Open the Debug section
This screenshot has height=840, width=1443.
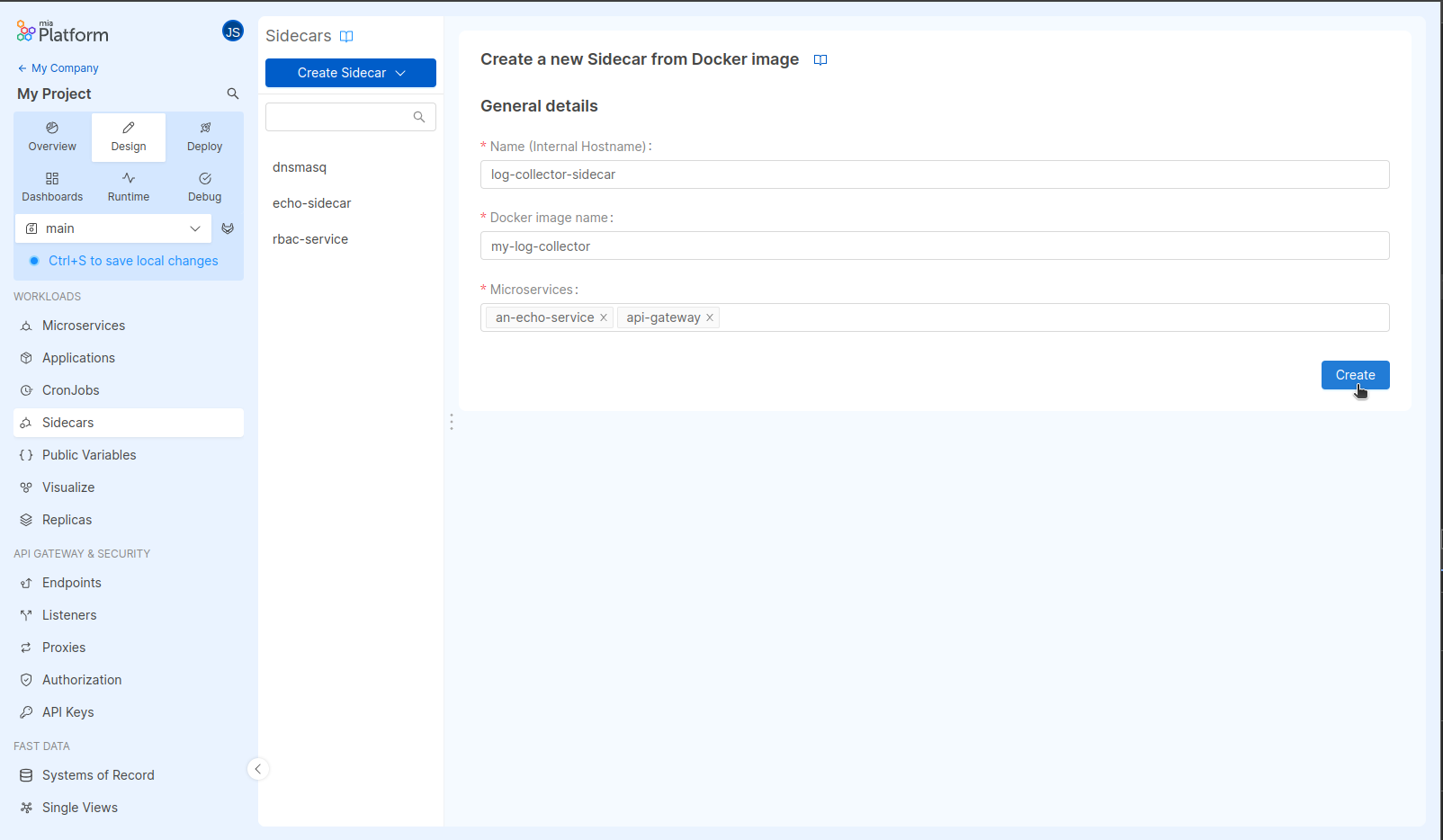click(204, 187)
